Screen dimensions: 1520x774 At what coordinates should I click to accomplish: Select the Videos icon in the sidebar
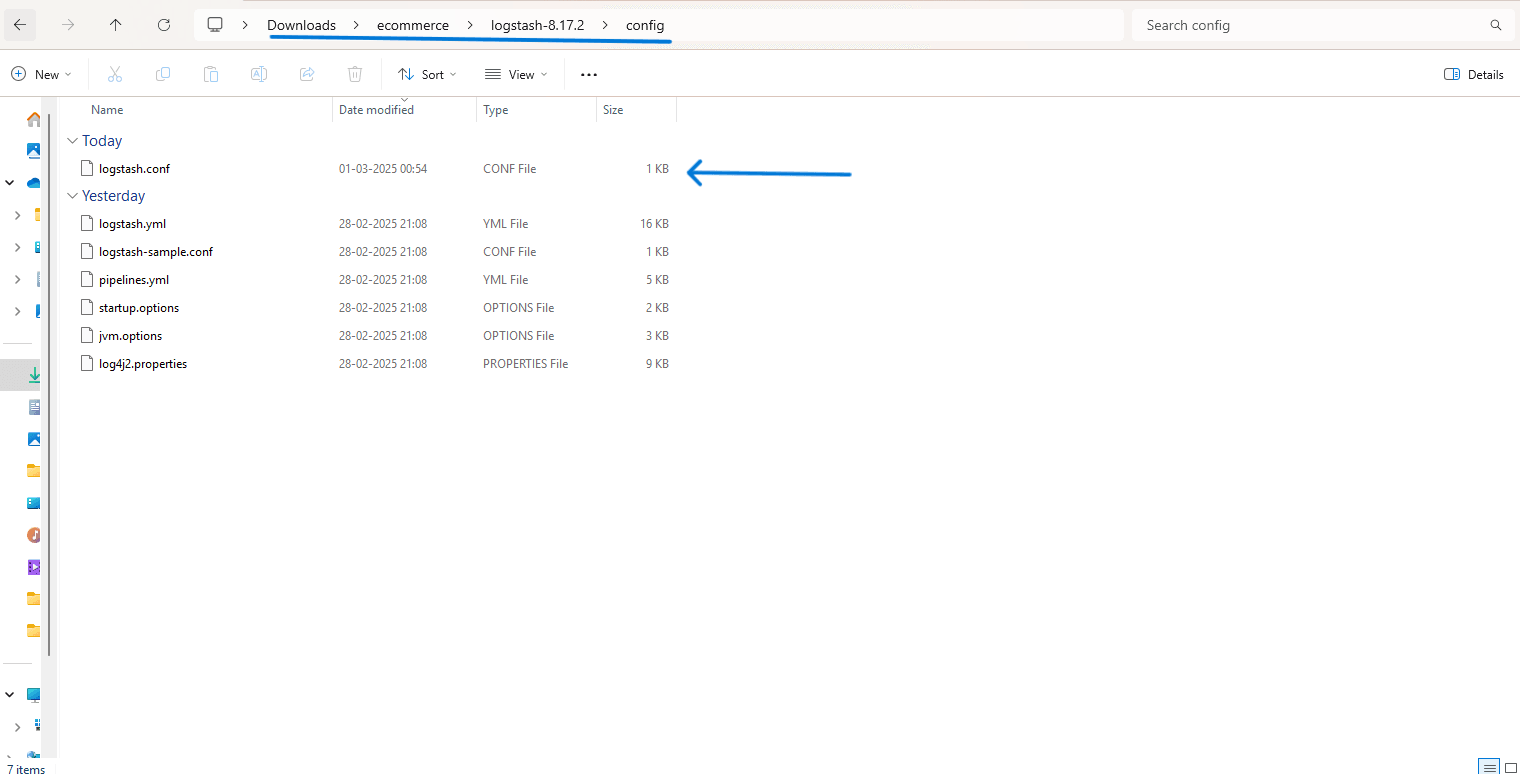tap(34, 567)
